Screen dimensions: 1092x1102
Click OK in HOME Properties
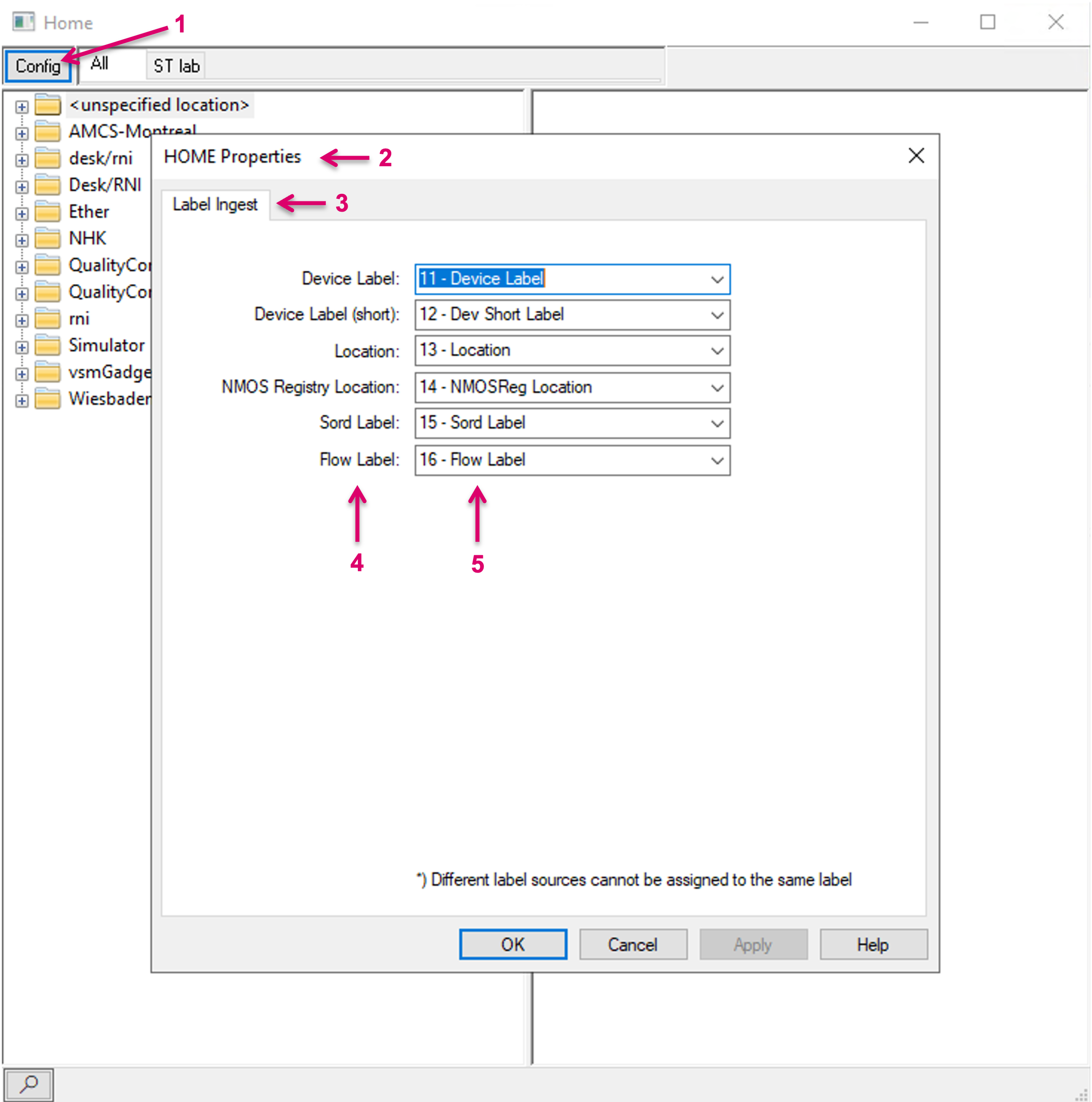pos(513,945)
